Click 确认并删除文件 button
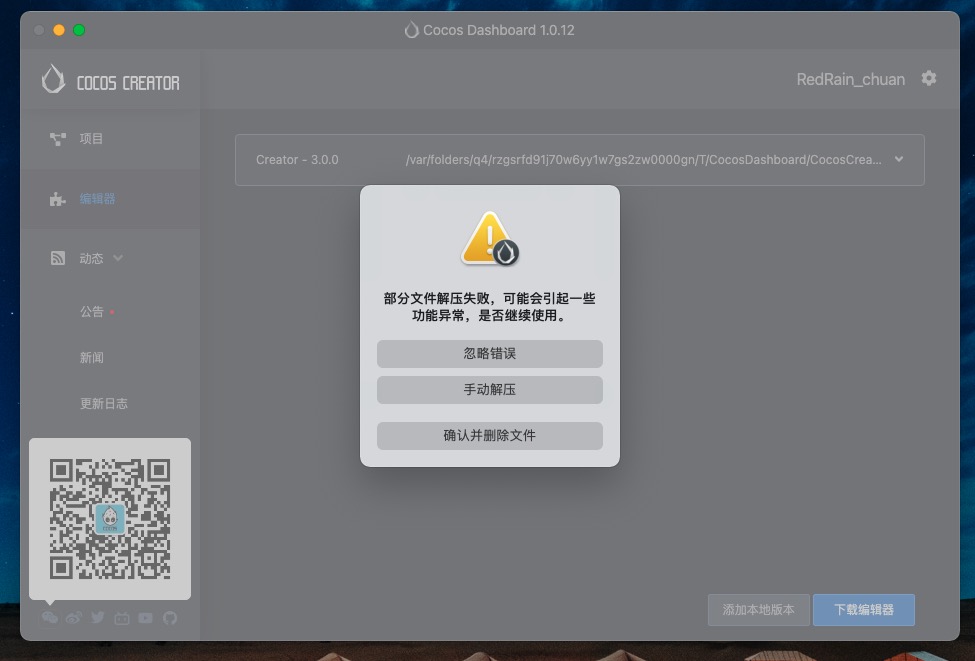Screen dimensions: 975x661 point(489,436)
